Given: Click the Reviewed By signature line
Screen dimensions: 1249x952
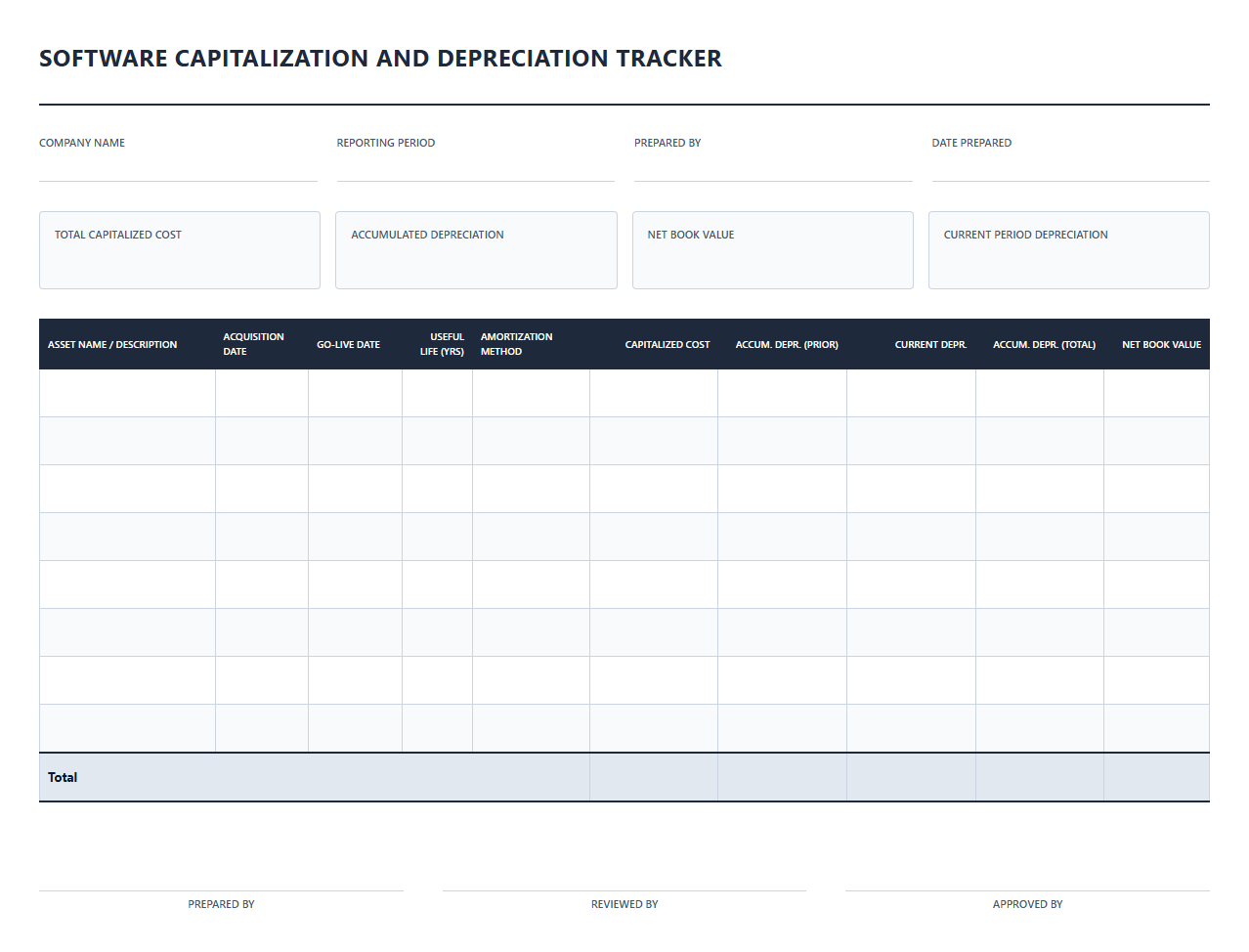Looking at the screenshot, I should pos(624,890).
